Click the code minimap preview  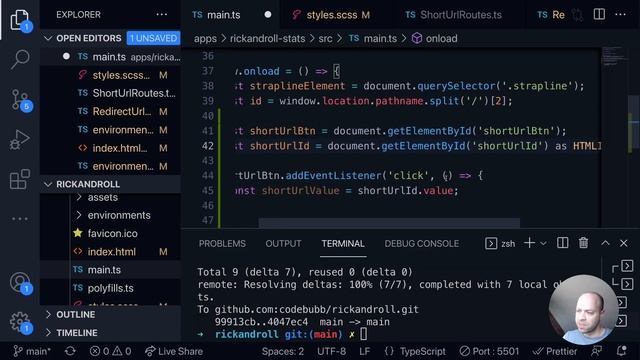pos(614,56)
